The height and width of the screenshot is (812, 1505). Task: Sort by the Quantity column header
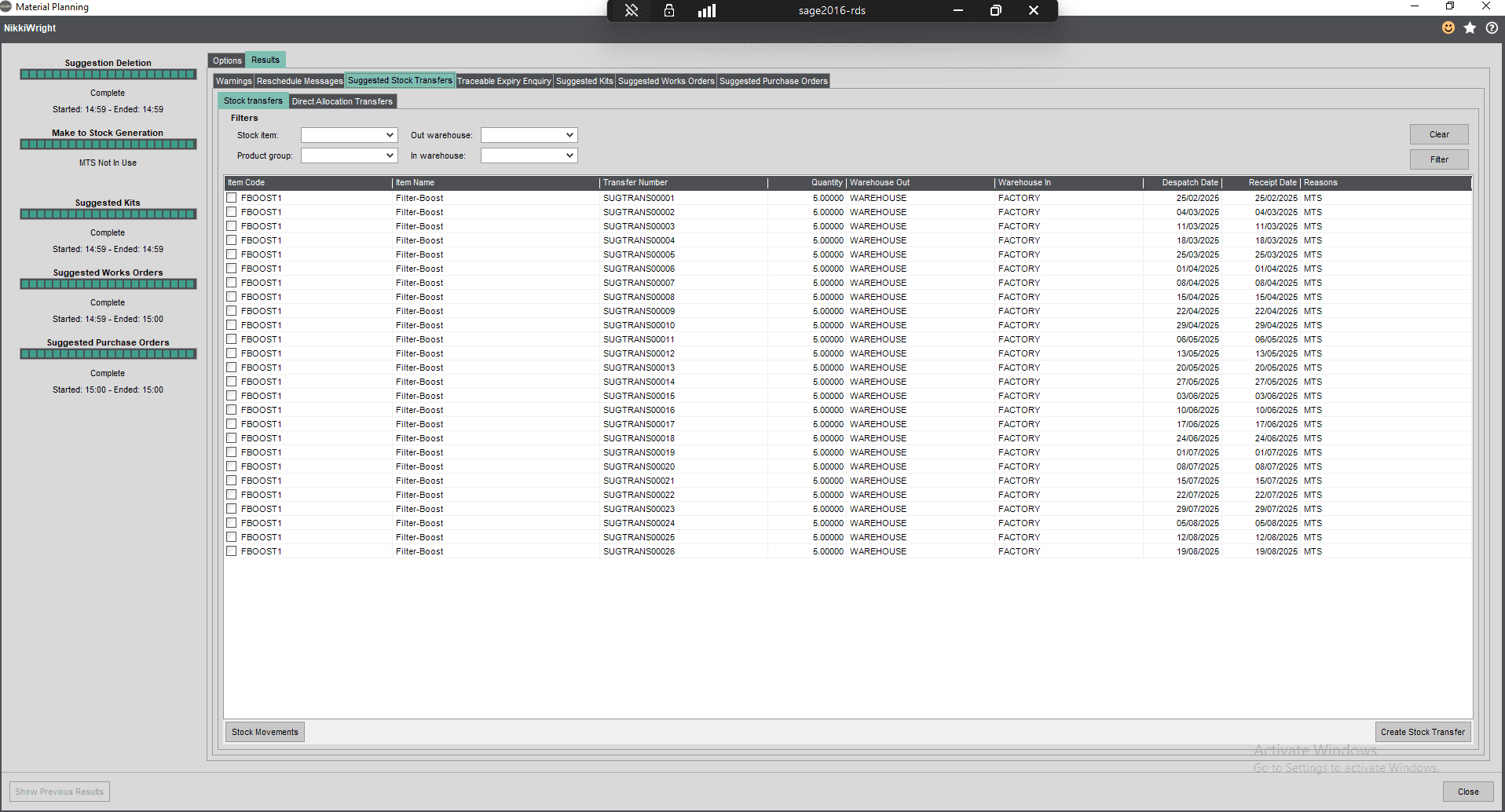807,182
